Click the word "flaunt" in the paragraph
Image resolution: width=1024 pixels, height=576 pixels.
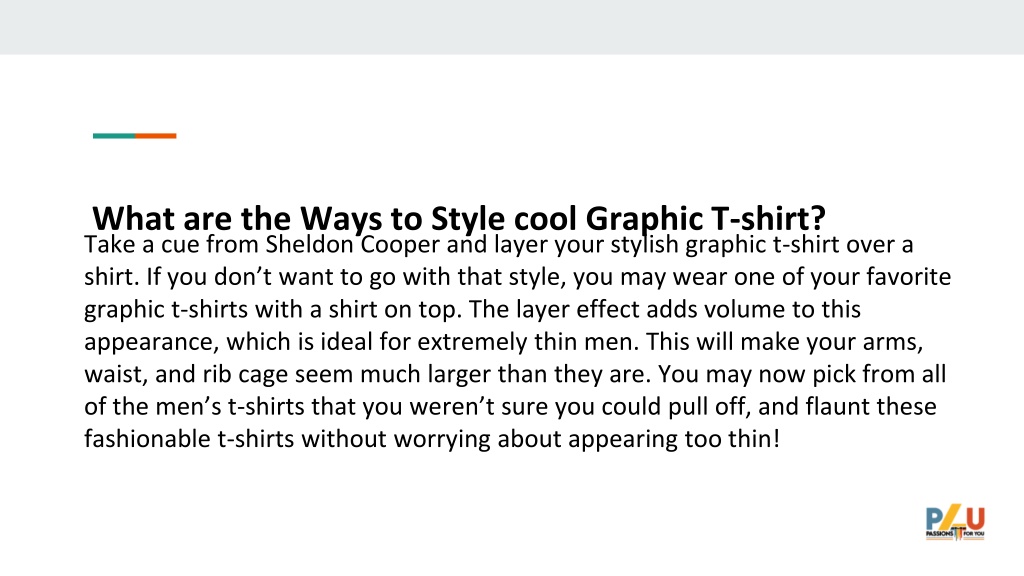pos(837,406)
